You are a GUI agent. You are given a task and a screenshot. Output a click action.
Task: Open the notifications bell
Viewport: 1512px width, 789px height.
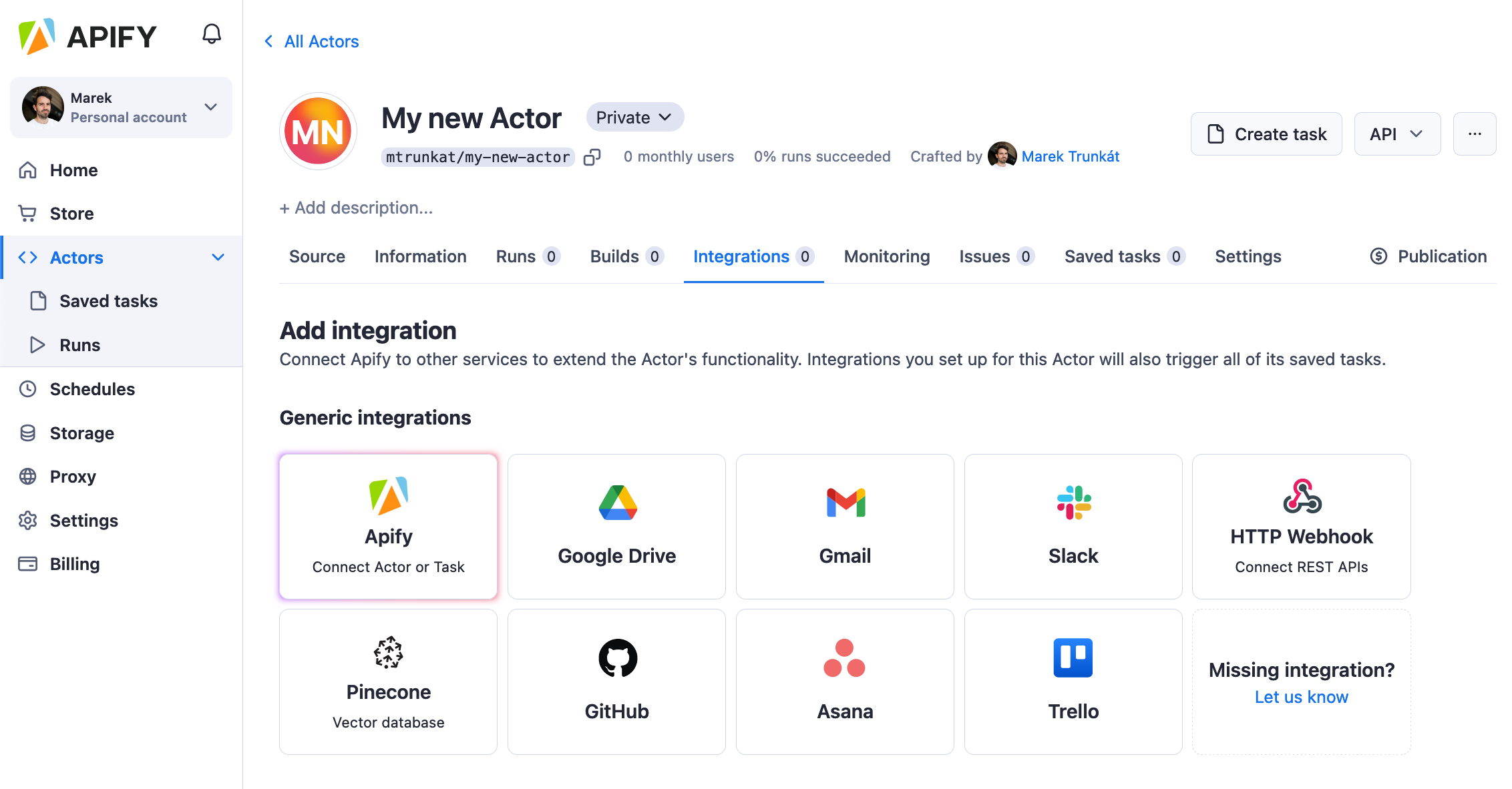click(x=212, y=33)
